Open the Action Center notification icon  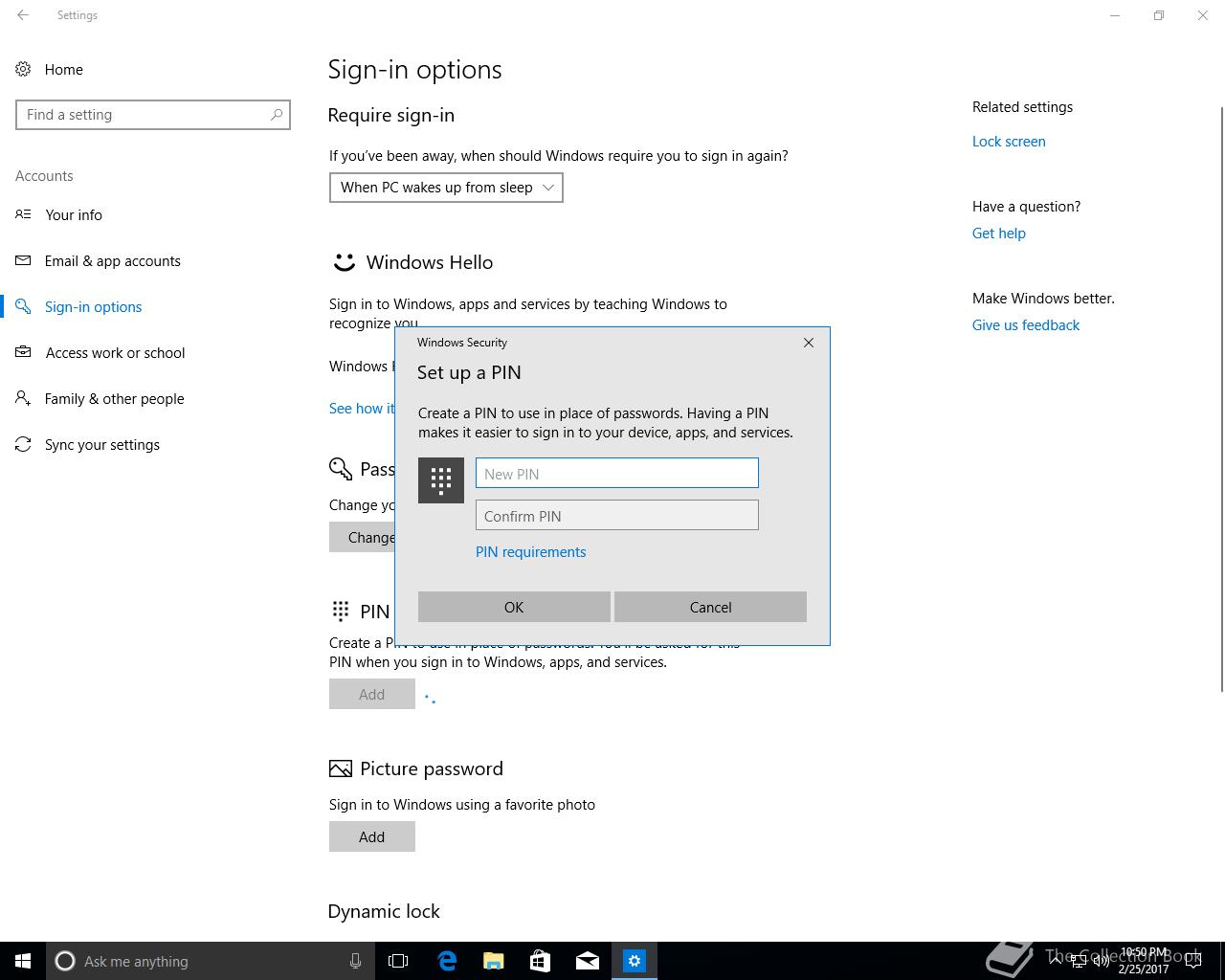(1193, 961)
